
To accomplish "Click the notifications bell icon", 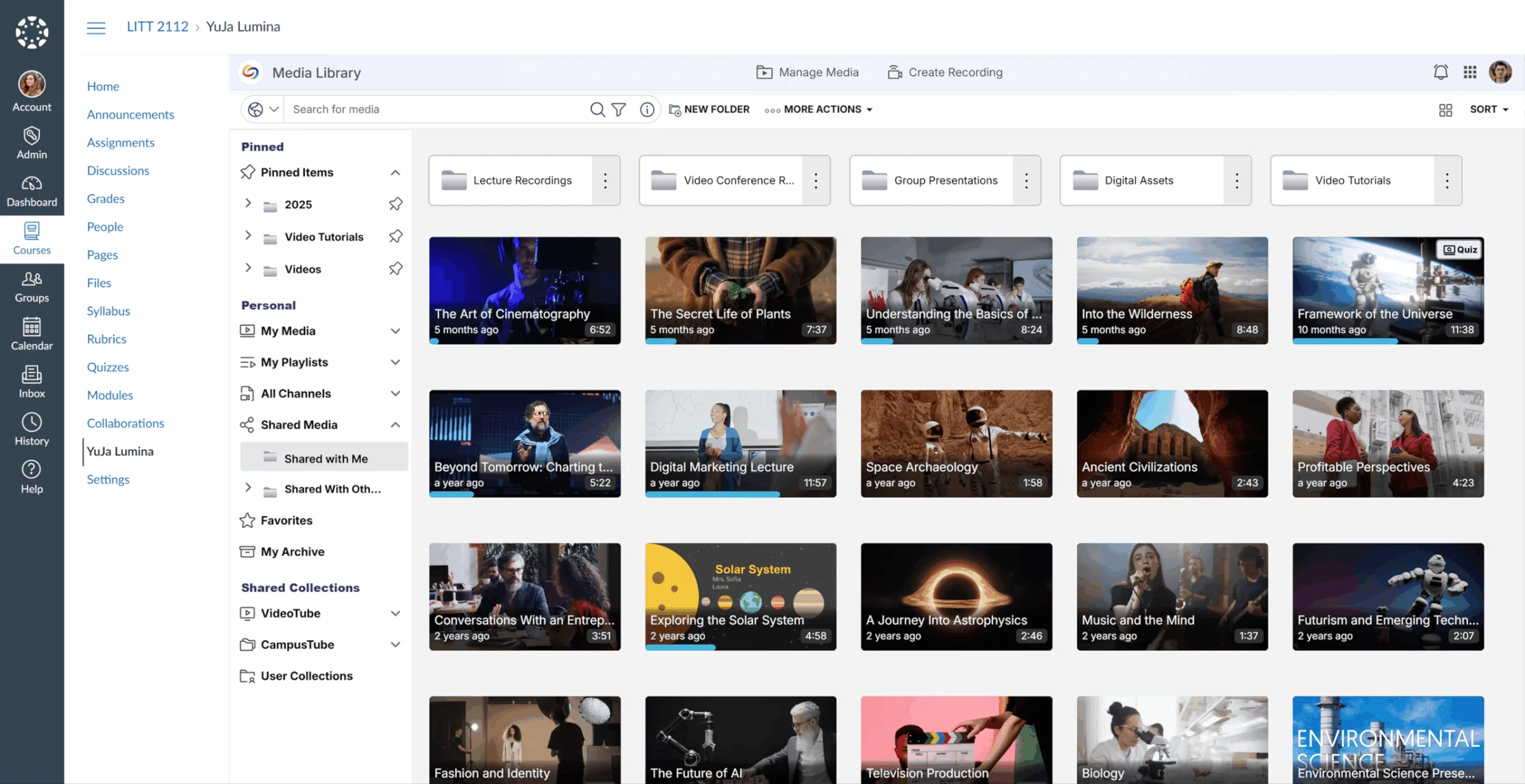I will pos(1440,72).
